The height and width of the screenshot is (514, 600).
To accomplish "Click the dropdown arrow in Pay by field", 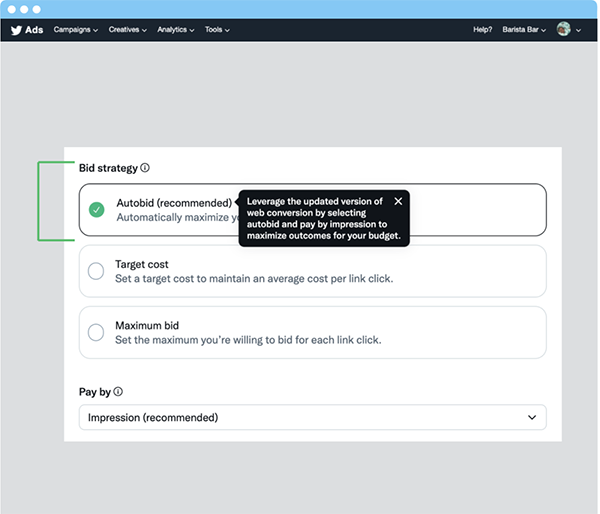I will tap(532, 417).
